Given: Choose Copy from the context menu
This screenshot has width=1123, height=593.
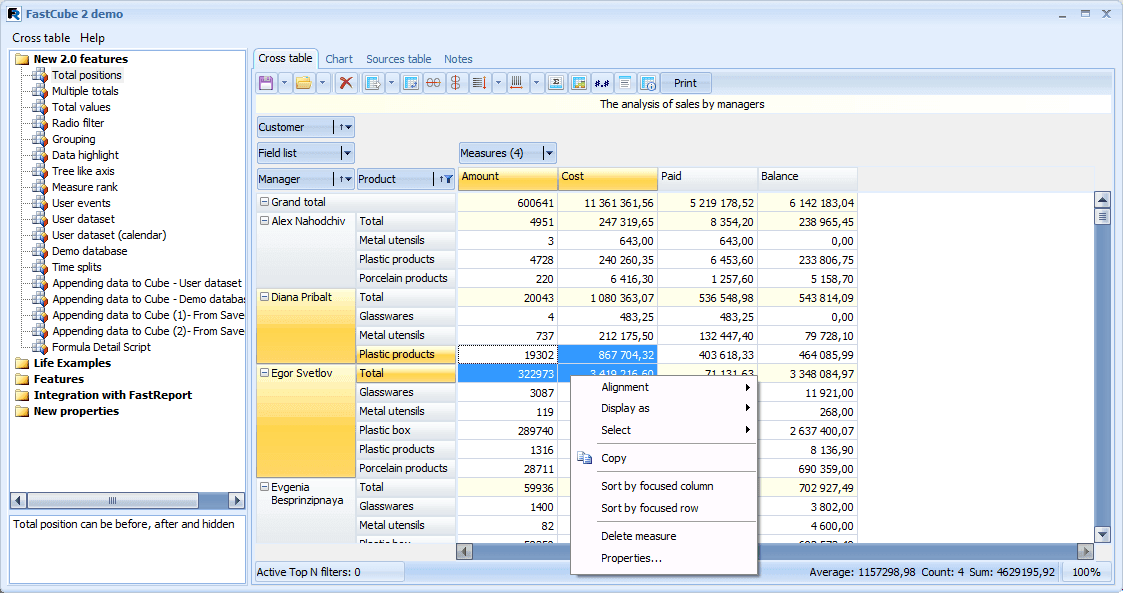Looking at the screenshot, I should tap(664, 458).
